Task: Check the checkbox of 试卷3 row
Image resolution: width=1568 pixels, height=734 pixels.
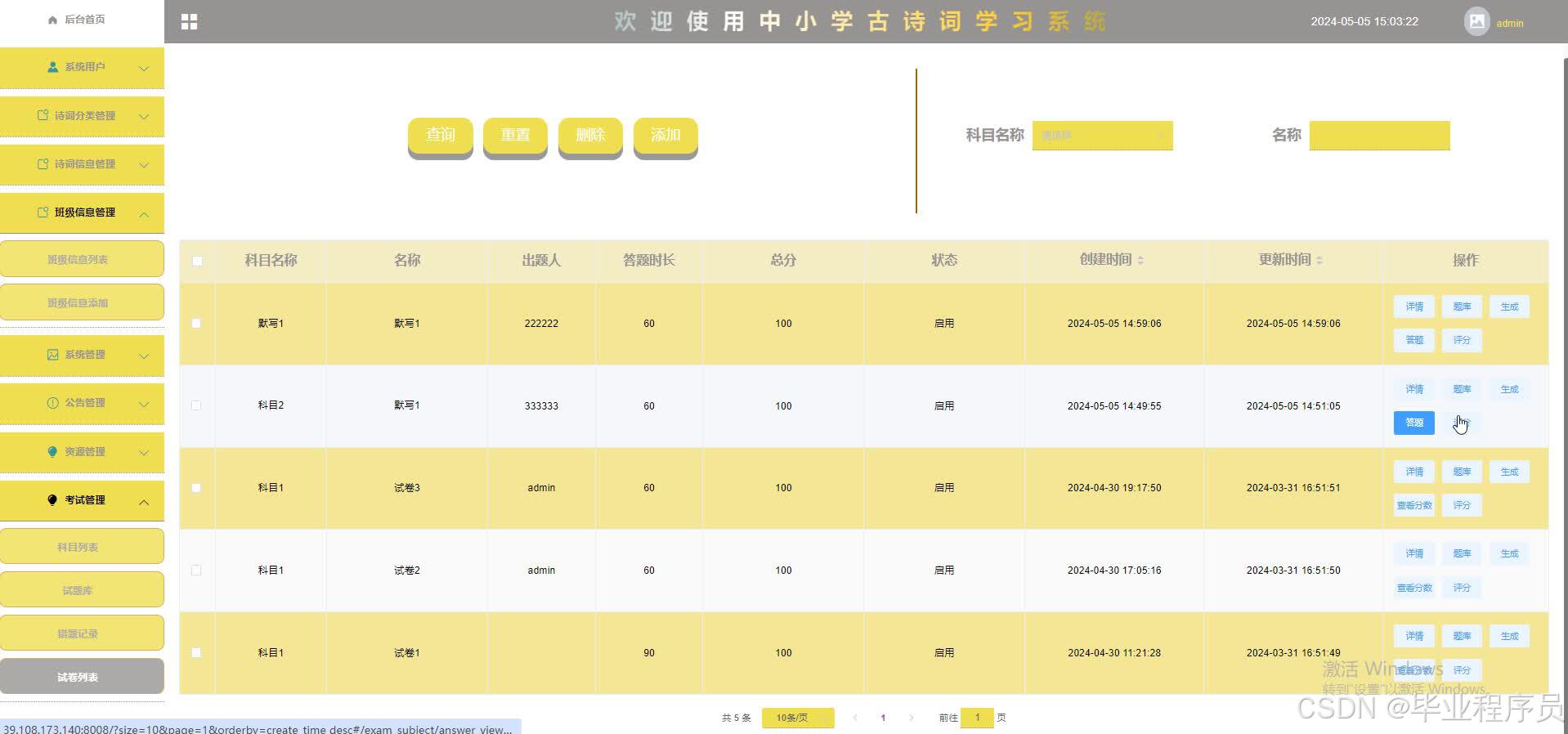Action: (x=196, y=488)
